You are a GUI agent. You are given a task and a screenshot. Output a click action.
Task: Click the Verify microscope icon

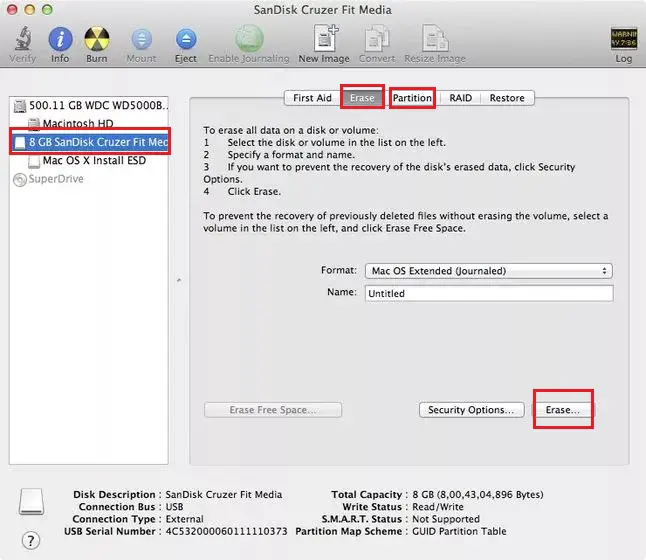23,39
